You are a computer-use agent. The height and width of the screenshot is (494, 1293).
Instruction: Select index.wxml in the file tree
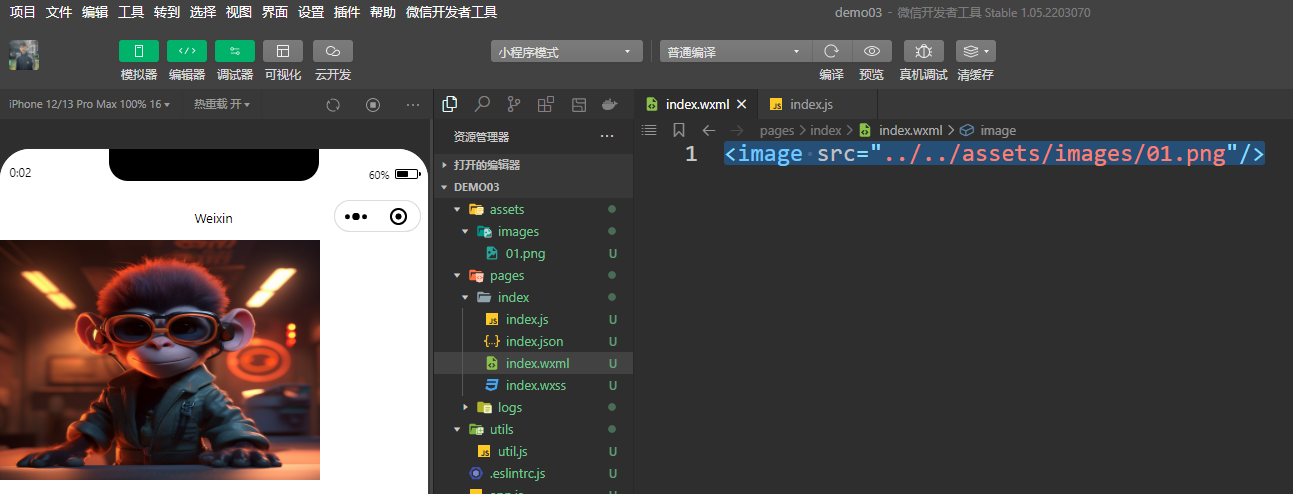(533, 363)
